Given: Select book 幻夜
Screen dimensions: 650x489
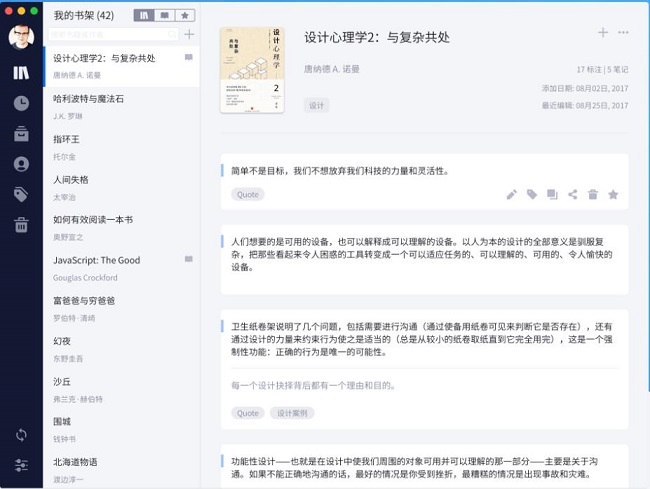Looking at the screenshot, I should point(121,349).
